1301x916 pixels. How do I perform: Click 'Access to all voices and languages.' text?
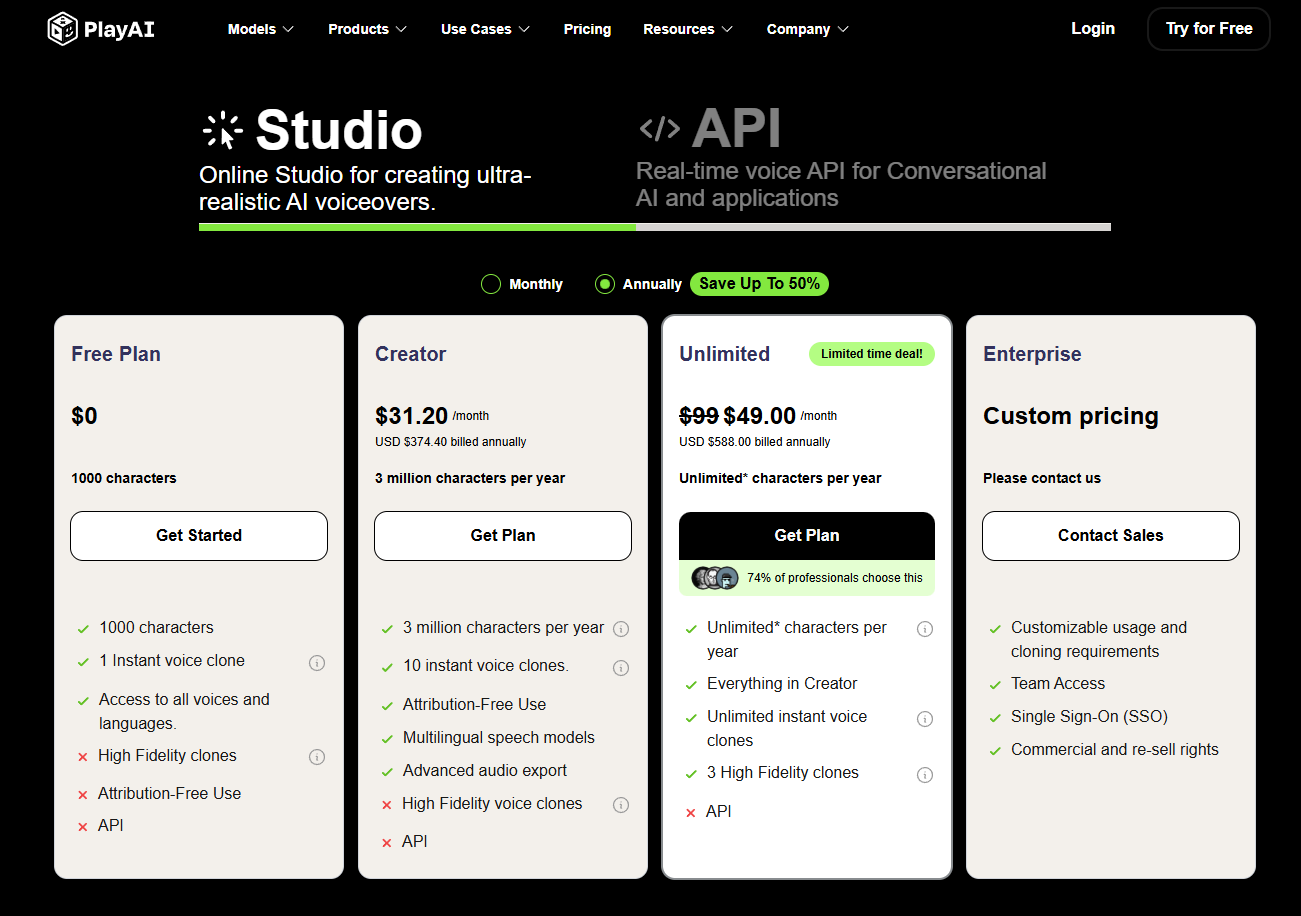[x=184, y=712]
